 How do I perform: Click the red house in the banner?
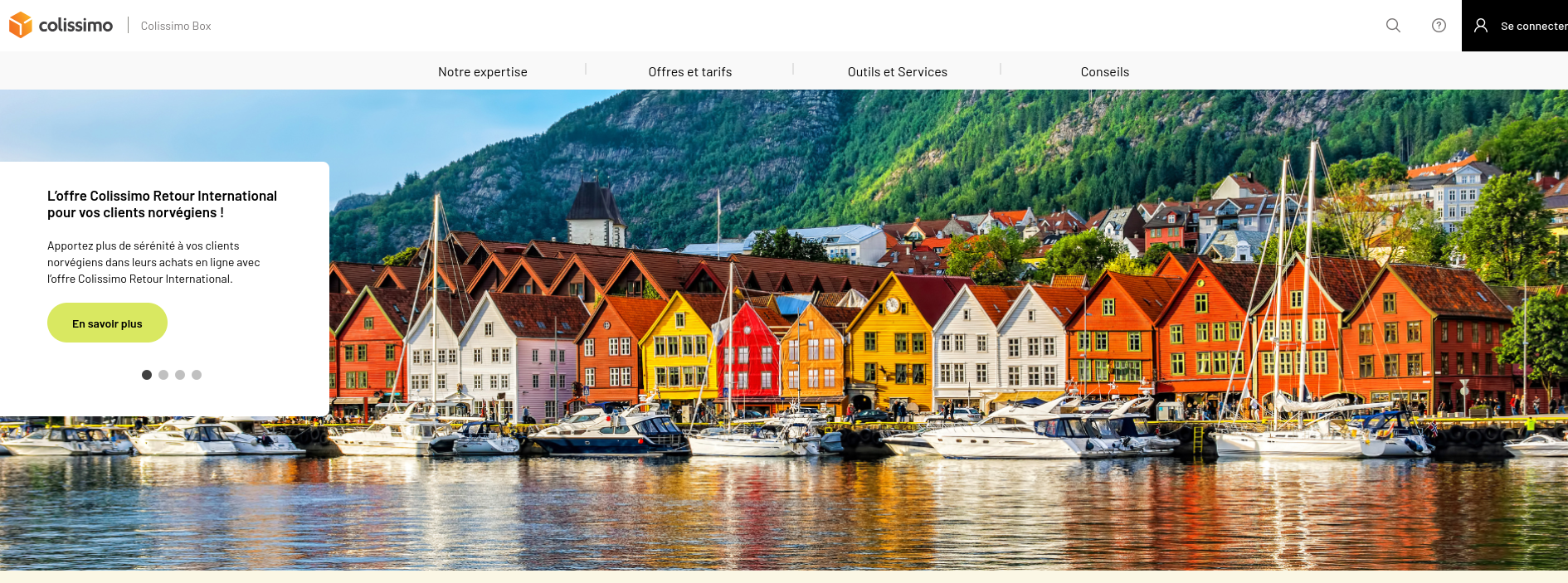tap(747, 352)
